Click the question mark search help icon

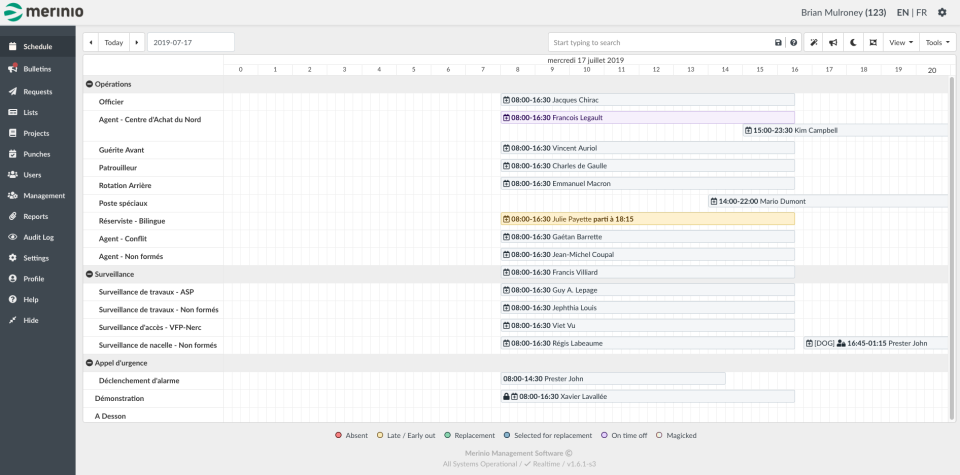(x=793, y=43)
